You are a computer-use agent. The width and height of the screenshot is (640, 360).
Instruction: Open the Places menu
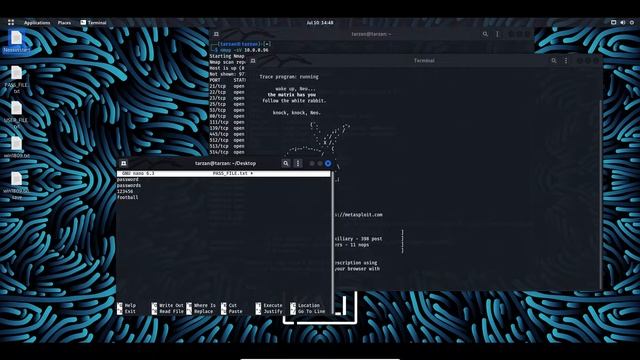click(x=64, y=22)
